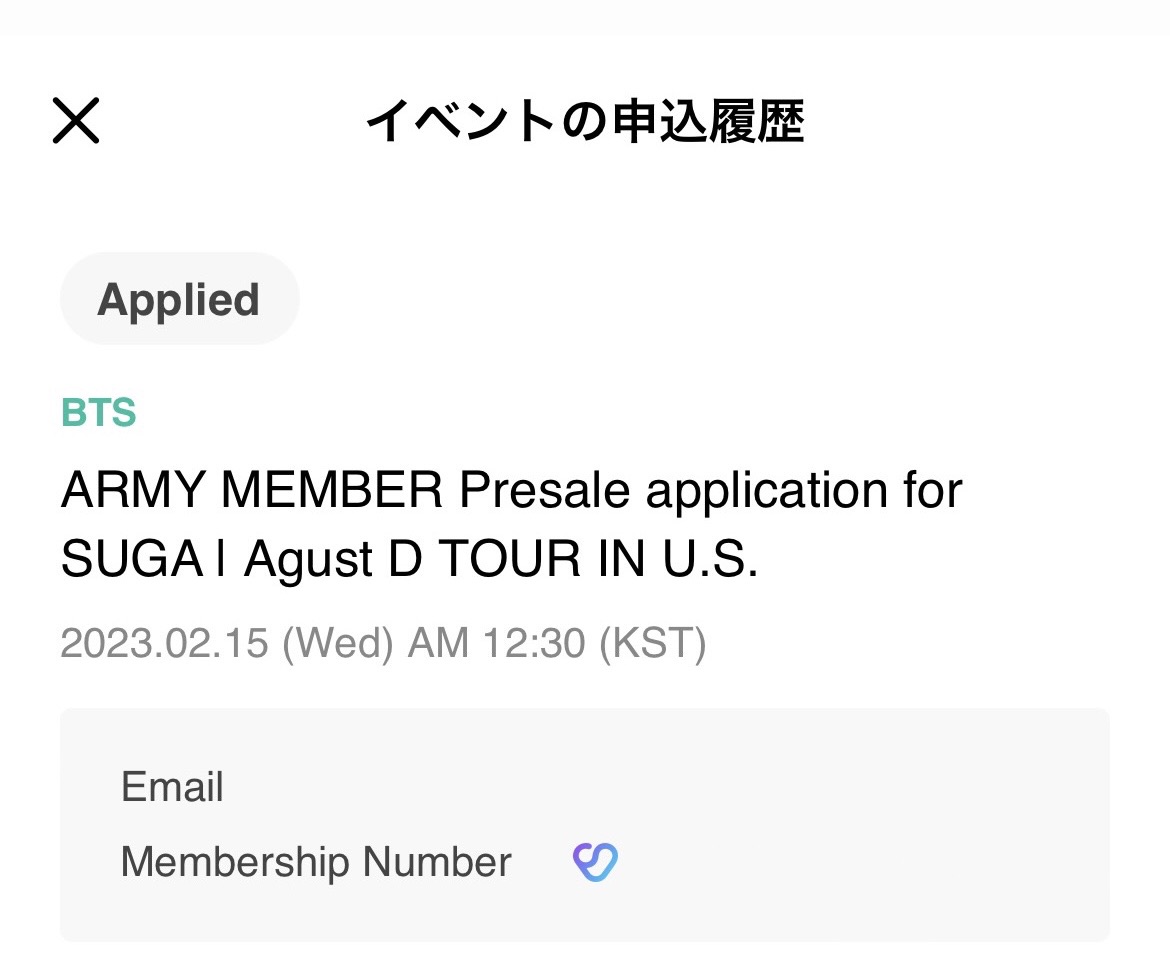Click the AM 12:30 time text
This screenshot has width=1170, height=965.
tap(496, 643)
